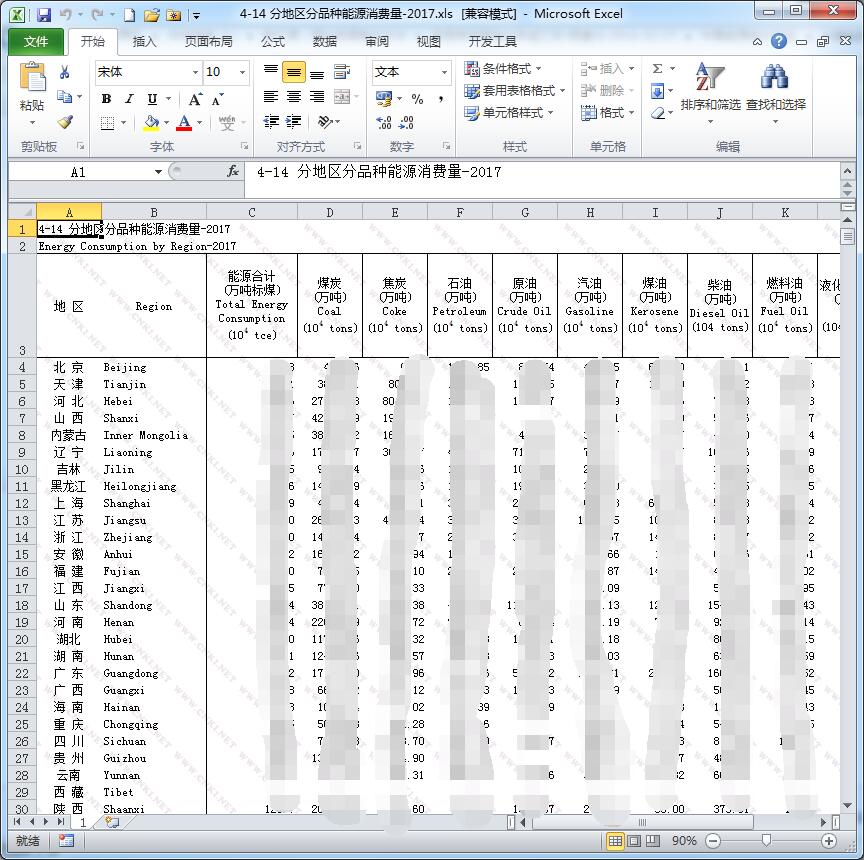Click the Format Painter brush icon
Image resolution: width=864 pixels, height=860 pixels.
click(x=65, y=122)
